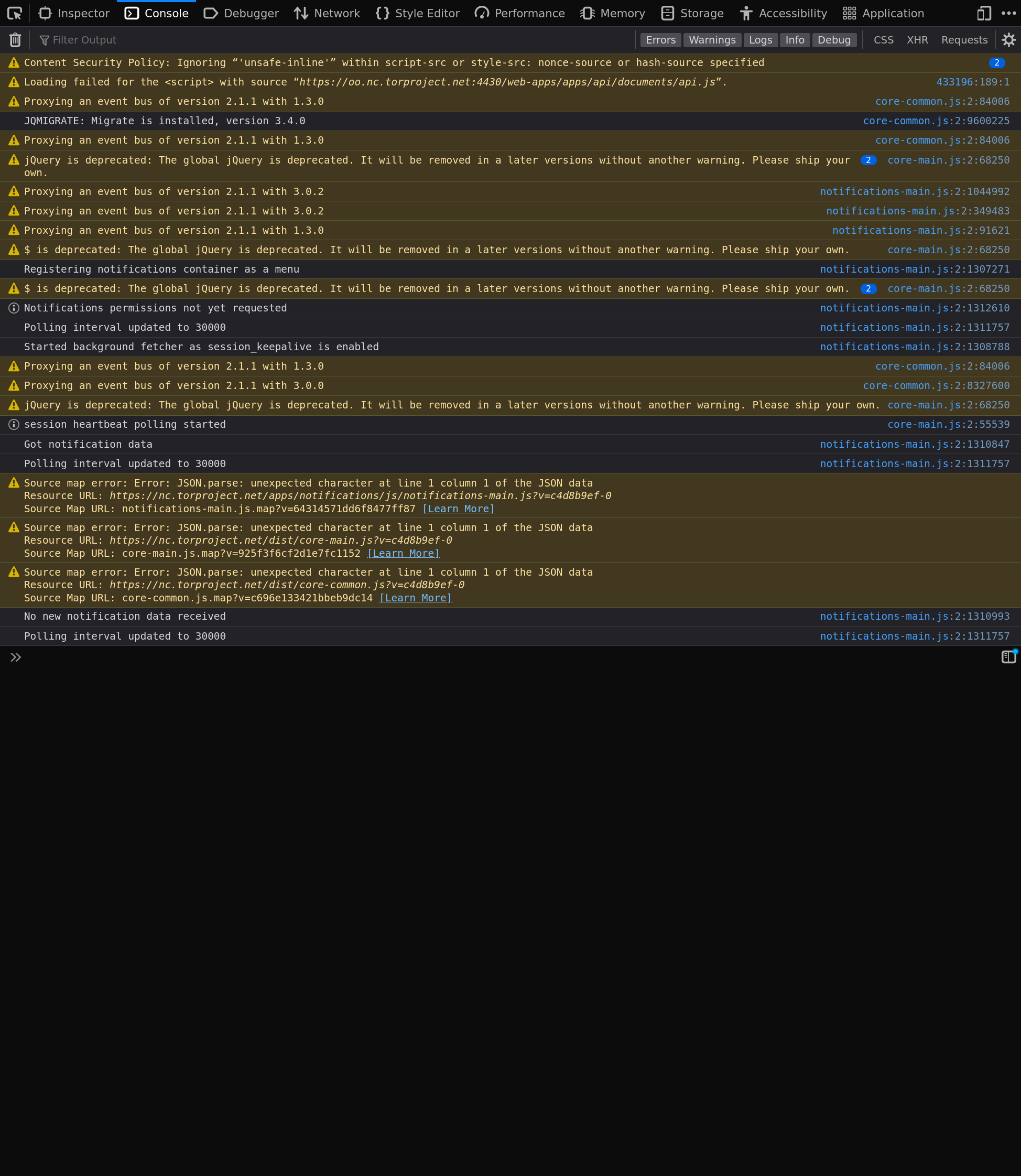The height and width of the screenshot is (1176, 1021).
Task: Open Learn More link for core-main.js map
Action: point(404,554)
